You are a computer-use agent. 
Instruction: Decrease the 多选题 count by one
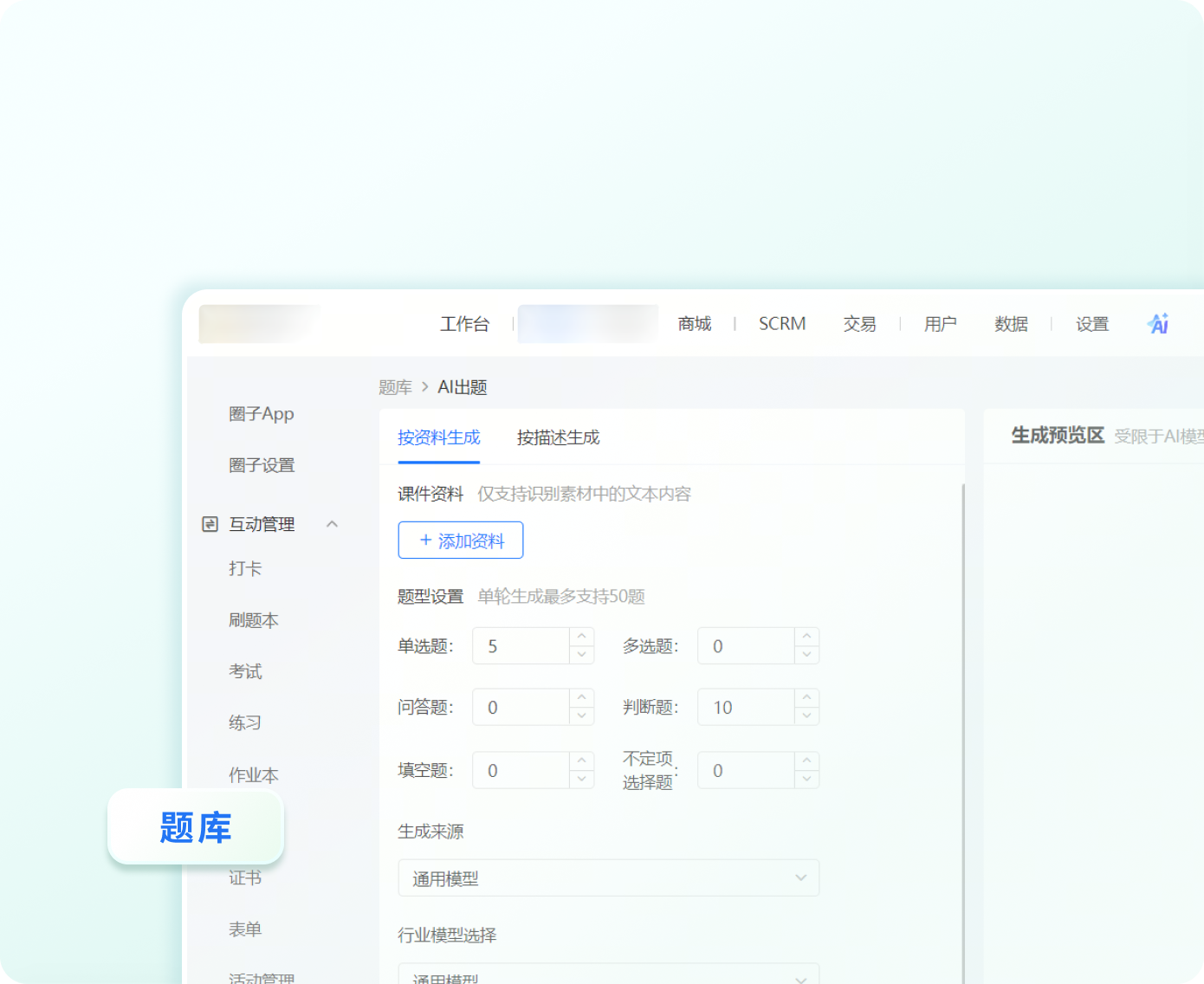pyautogui.click(x=806, y=655)
